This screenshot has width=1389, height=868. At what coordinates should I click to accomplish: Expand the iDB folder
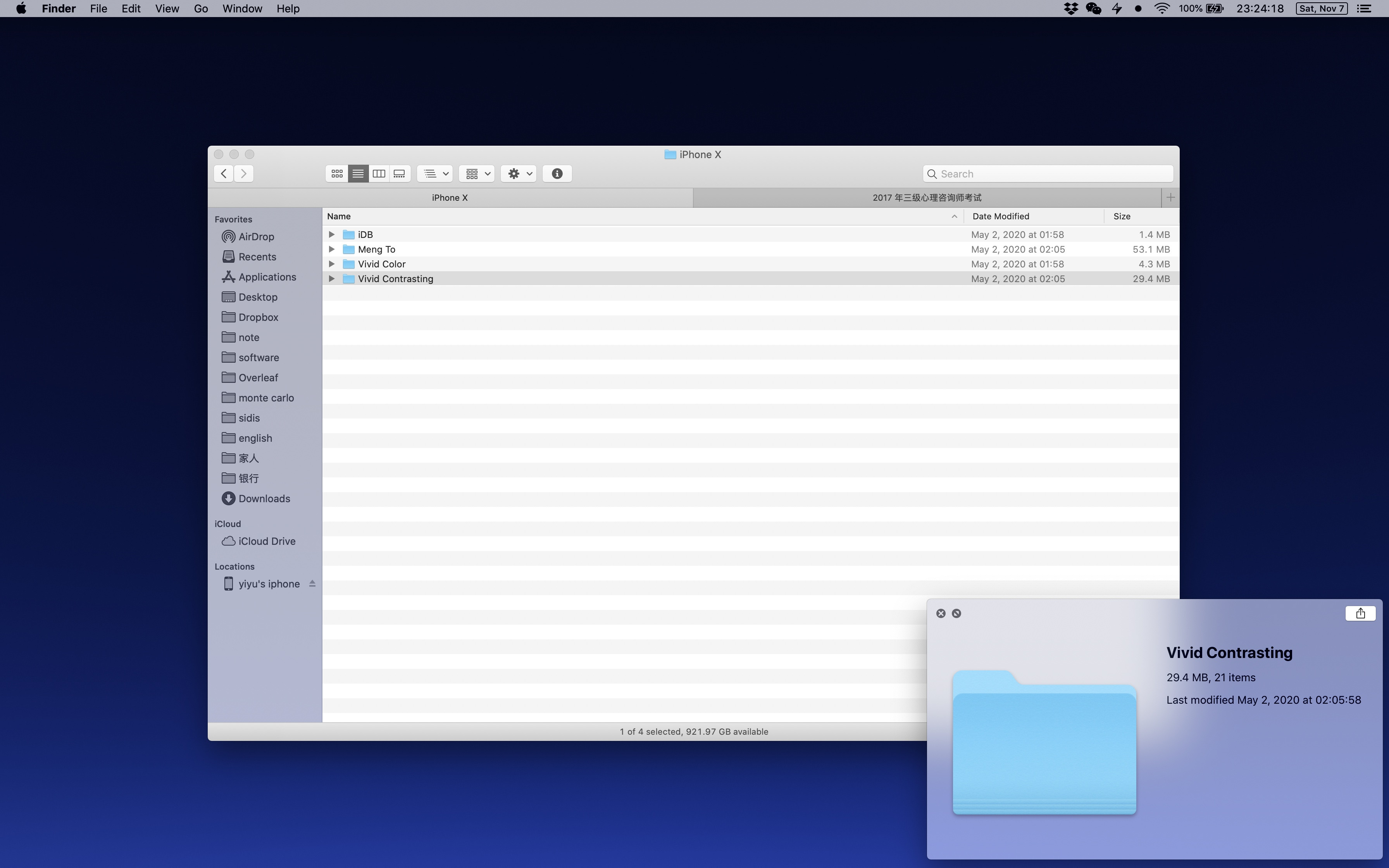[331, 234]
